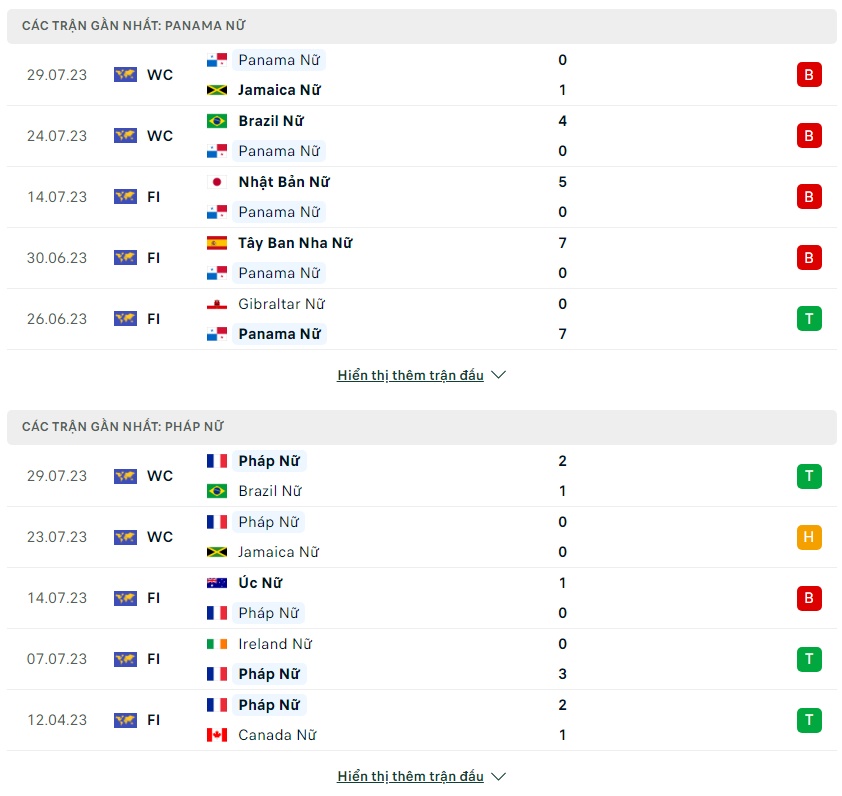Viewport: 842px width, 796px height.
Task: Click the red B badge for Úc Nữ match
Action: 809,598
